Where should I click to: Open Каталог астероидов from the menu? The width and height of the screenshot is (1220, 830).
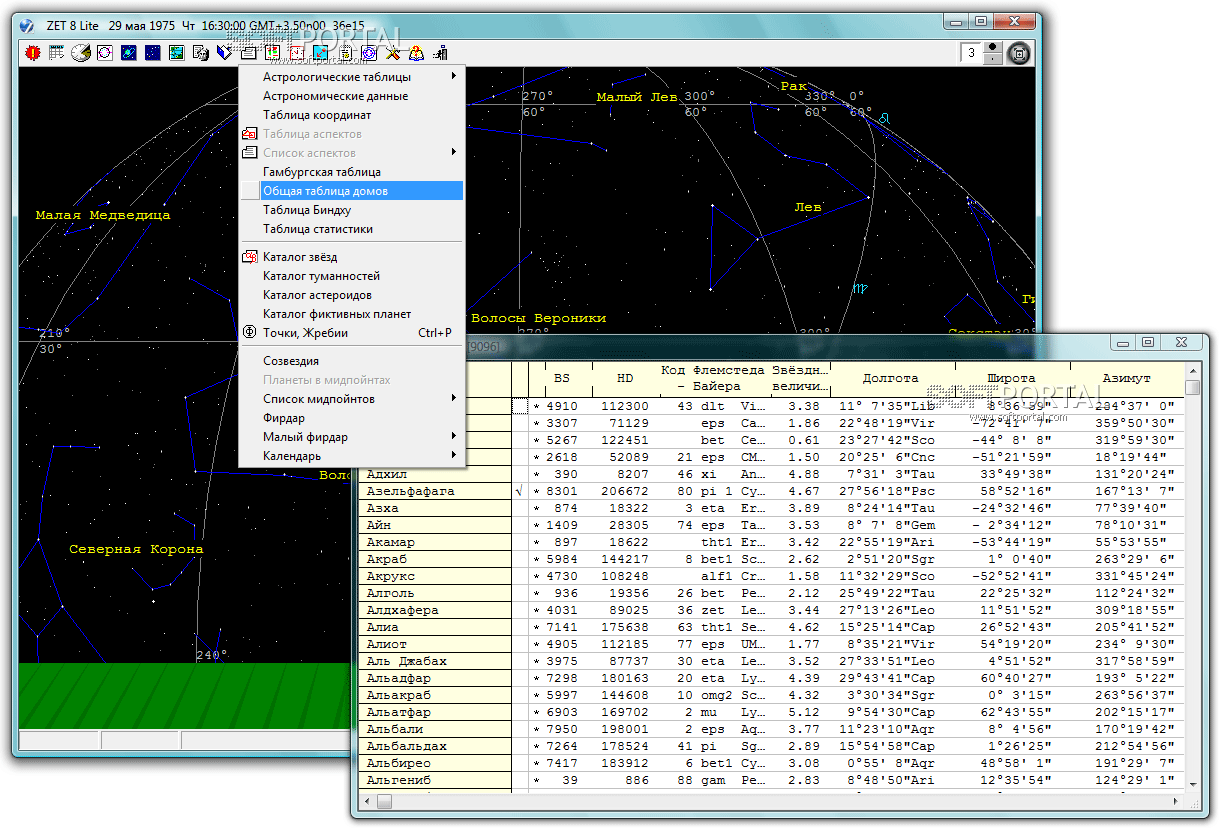tap(351, 295)
